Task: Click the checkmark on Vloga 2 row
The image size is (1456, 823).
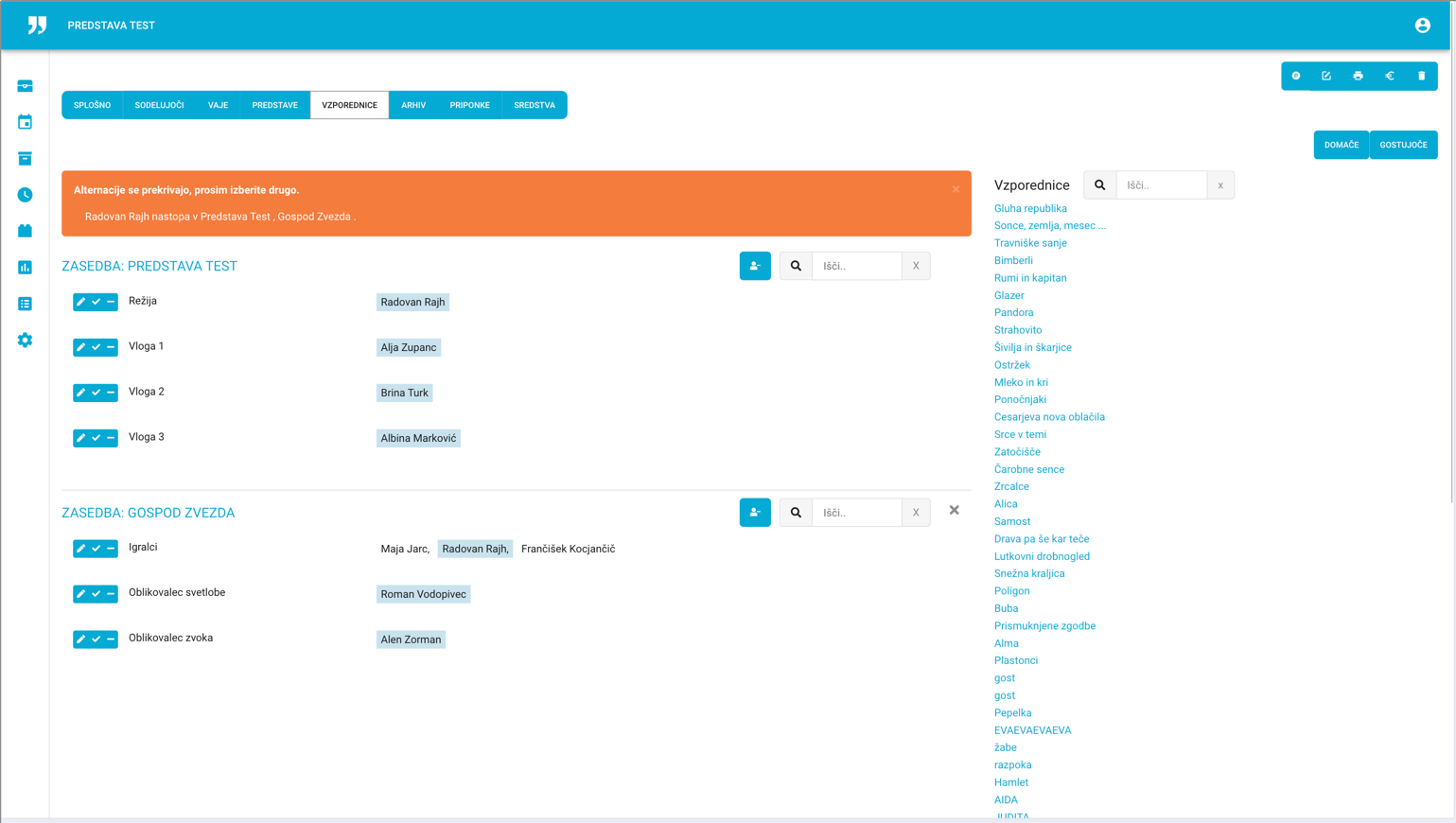Action: coord(96,393)
